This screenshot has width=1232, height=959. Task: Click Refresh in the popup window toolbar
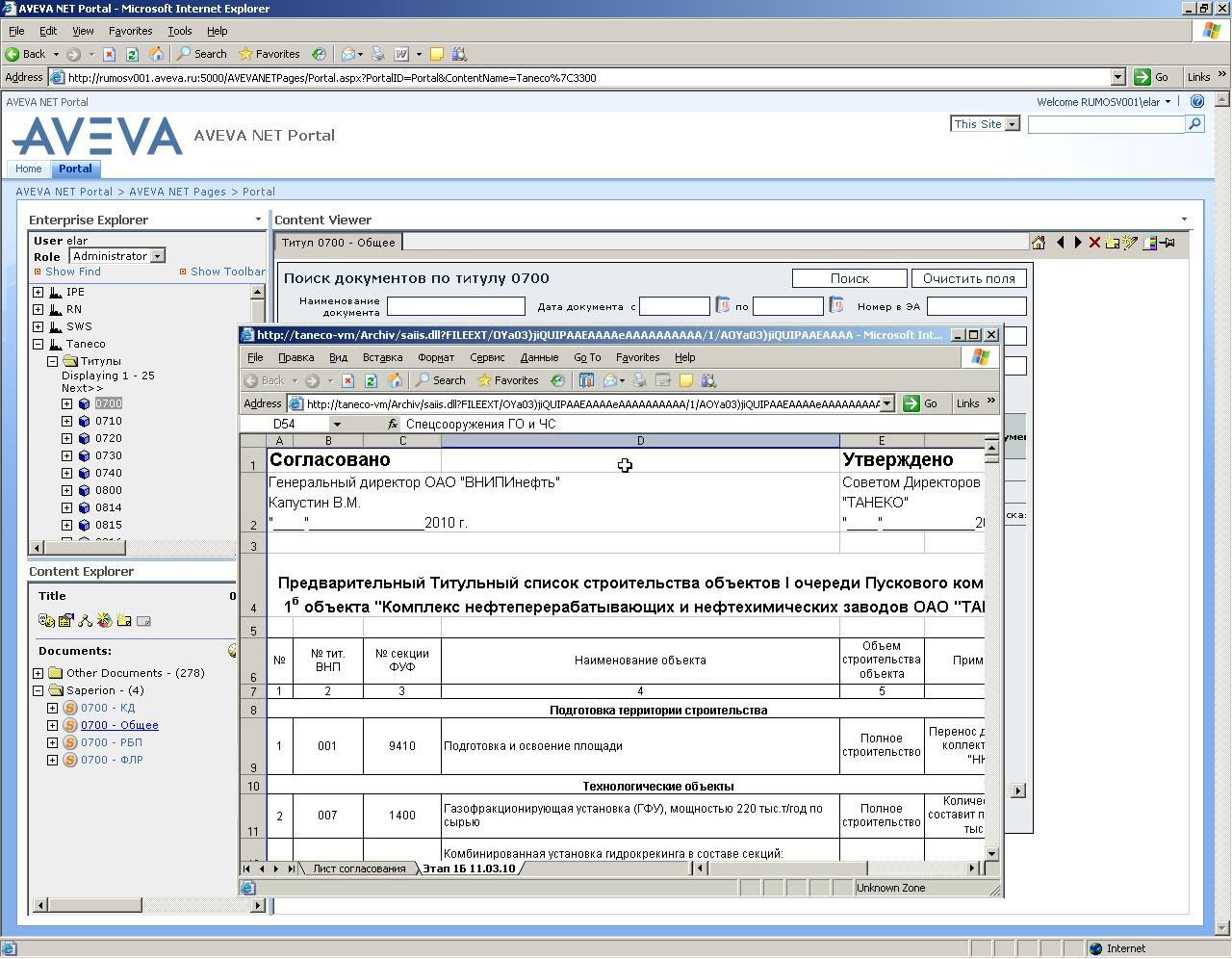(x=371, y=380)
